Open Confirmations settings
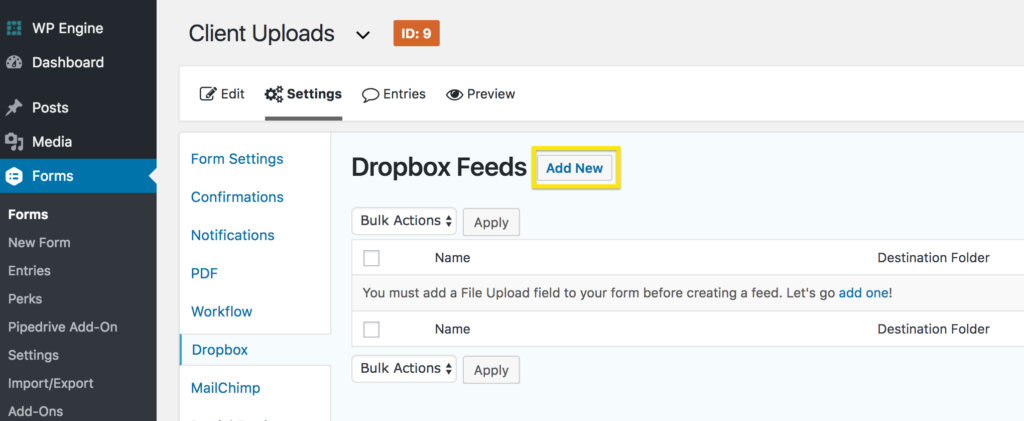The width and height of the screenshot is (1024, 421). tap(237, 197)
